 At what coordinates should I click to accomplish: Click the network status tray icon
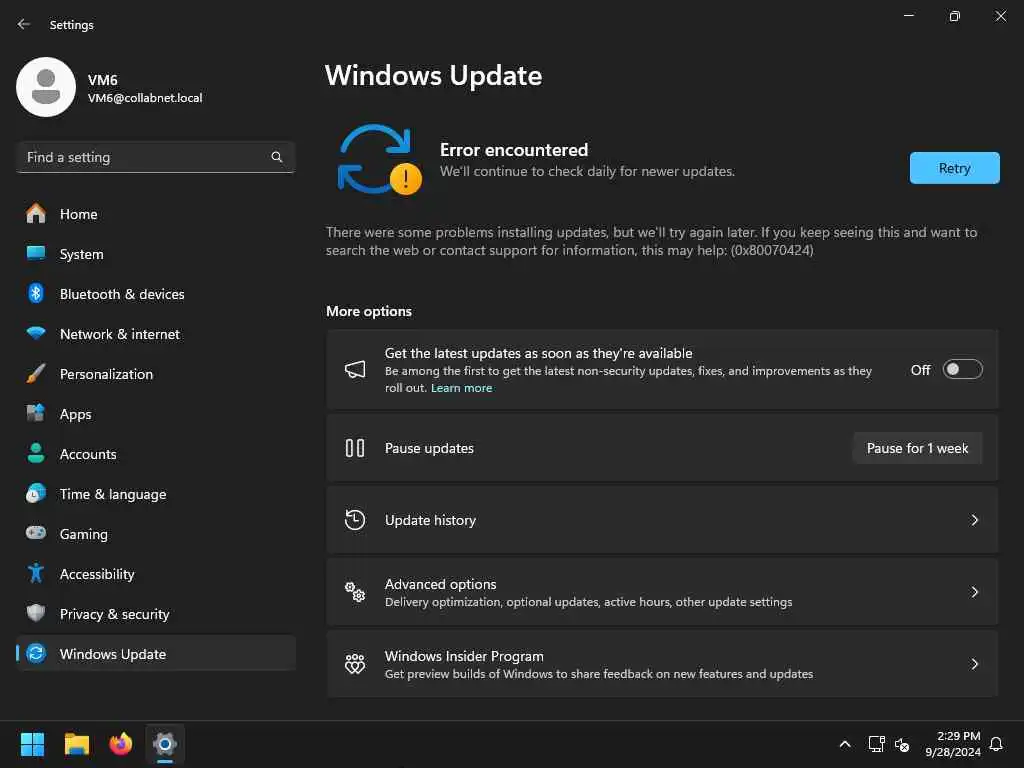876,744
